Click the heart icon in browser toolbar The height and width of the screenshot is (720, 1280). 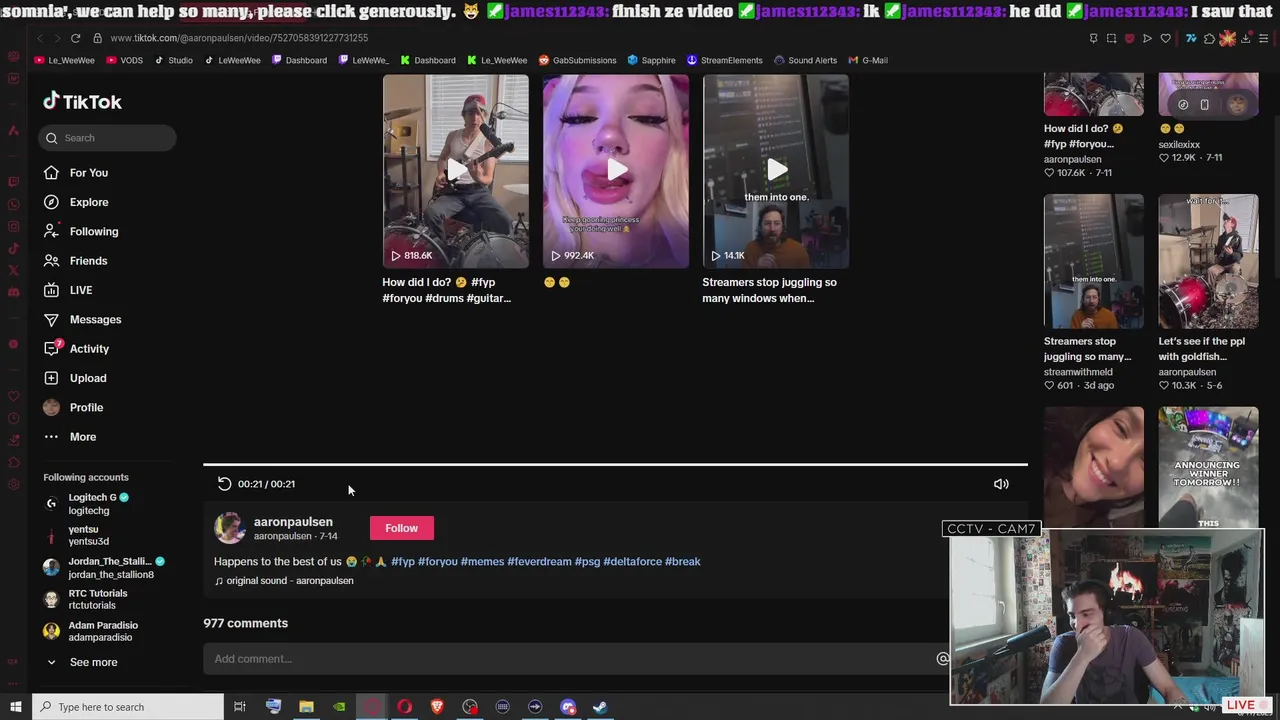coord(1165,38)
